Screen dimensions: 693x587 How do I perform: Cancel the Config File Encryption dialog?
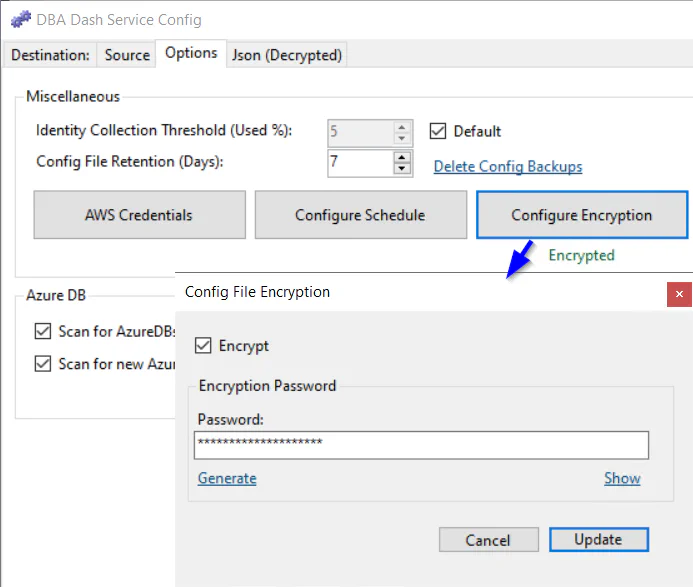pos(489,540)
